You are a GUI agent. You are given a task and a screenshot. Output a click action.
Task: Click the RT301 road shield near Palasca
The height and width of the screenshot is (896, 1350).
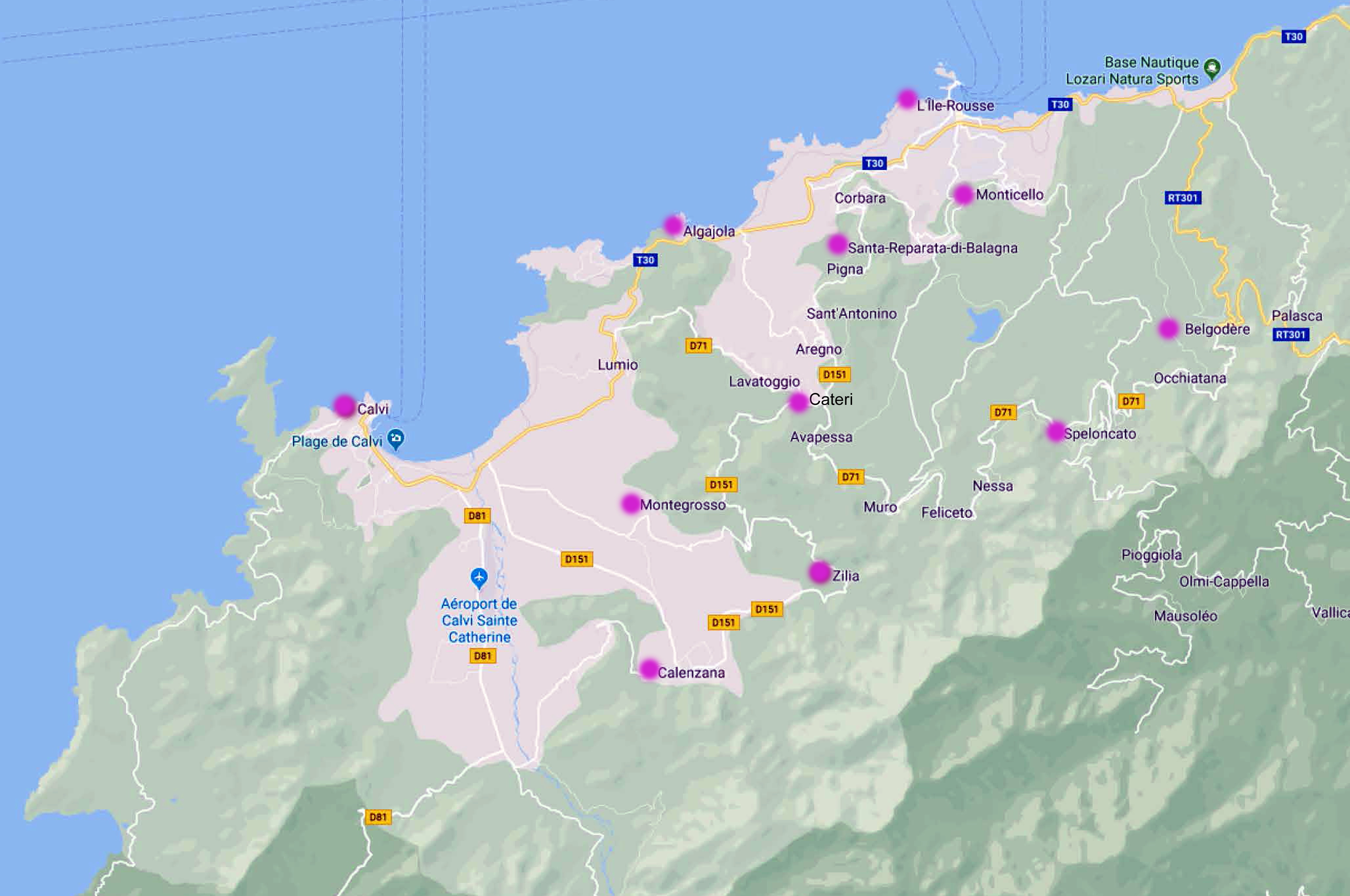[1291, 334]
